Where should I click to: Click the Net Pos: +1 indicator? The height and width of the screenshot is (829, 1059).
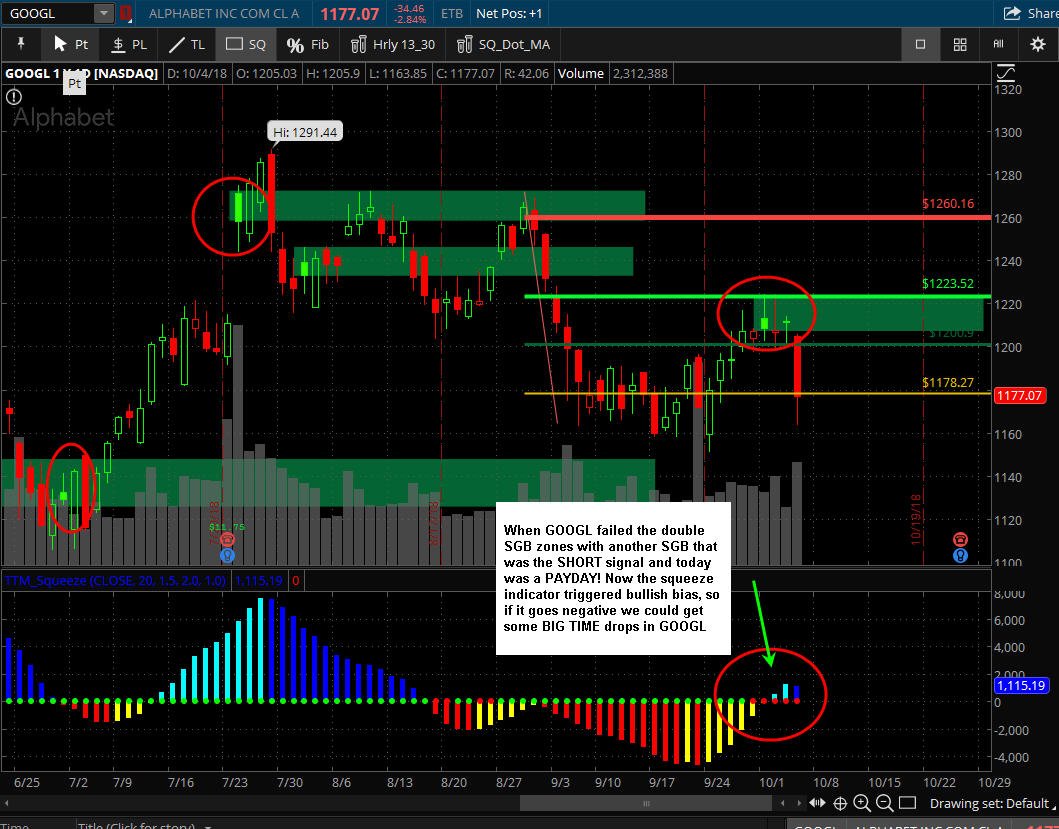pyautogui.click(x=509, y=13)
